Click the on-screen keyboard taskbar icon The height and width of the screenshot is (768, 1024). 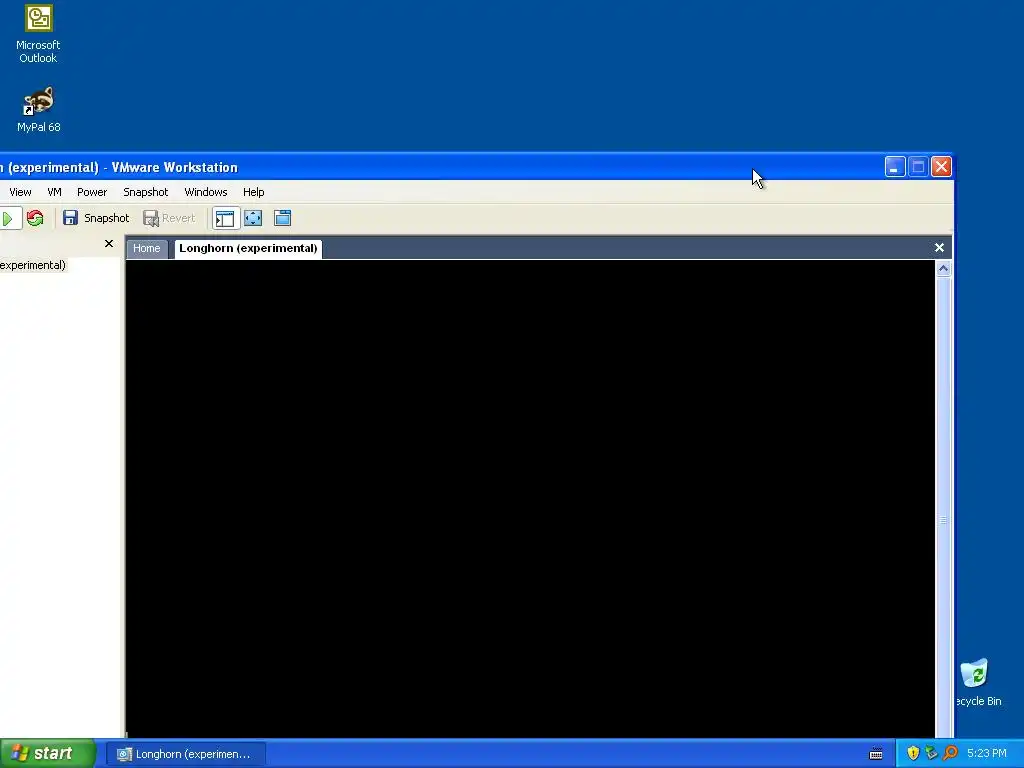click(x=876, y=754)
